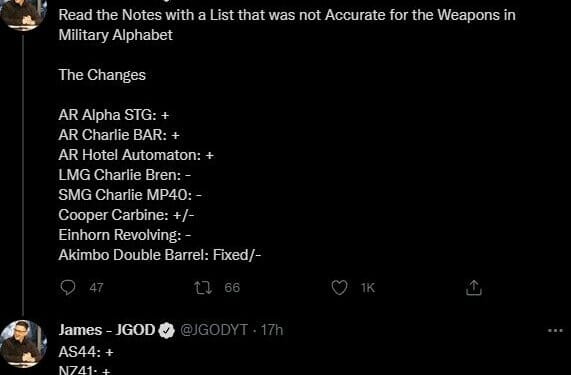Click the 47 replies count
This screenshot has height=375, width=571.
click(x=96, y=288)
